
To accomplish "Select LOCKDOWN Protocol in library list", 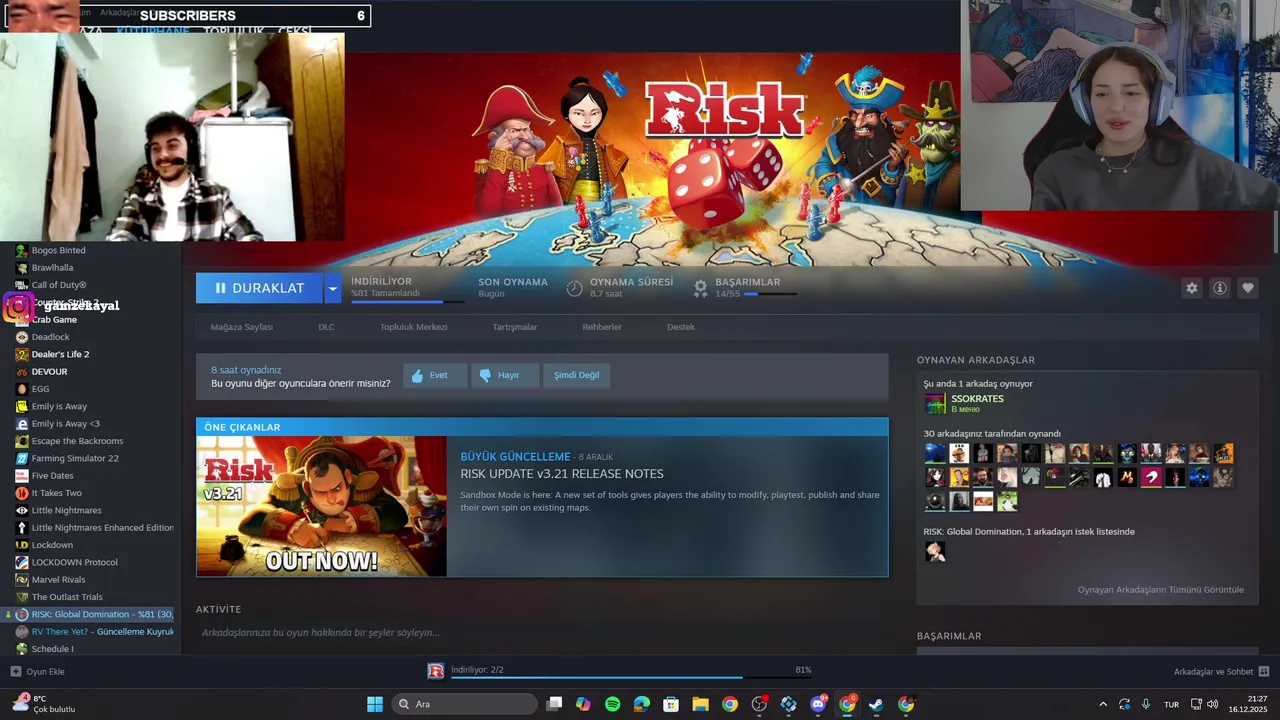I will click(x=74, y=562).
